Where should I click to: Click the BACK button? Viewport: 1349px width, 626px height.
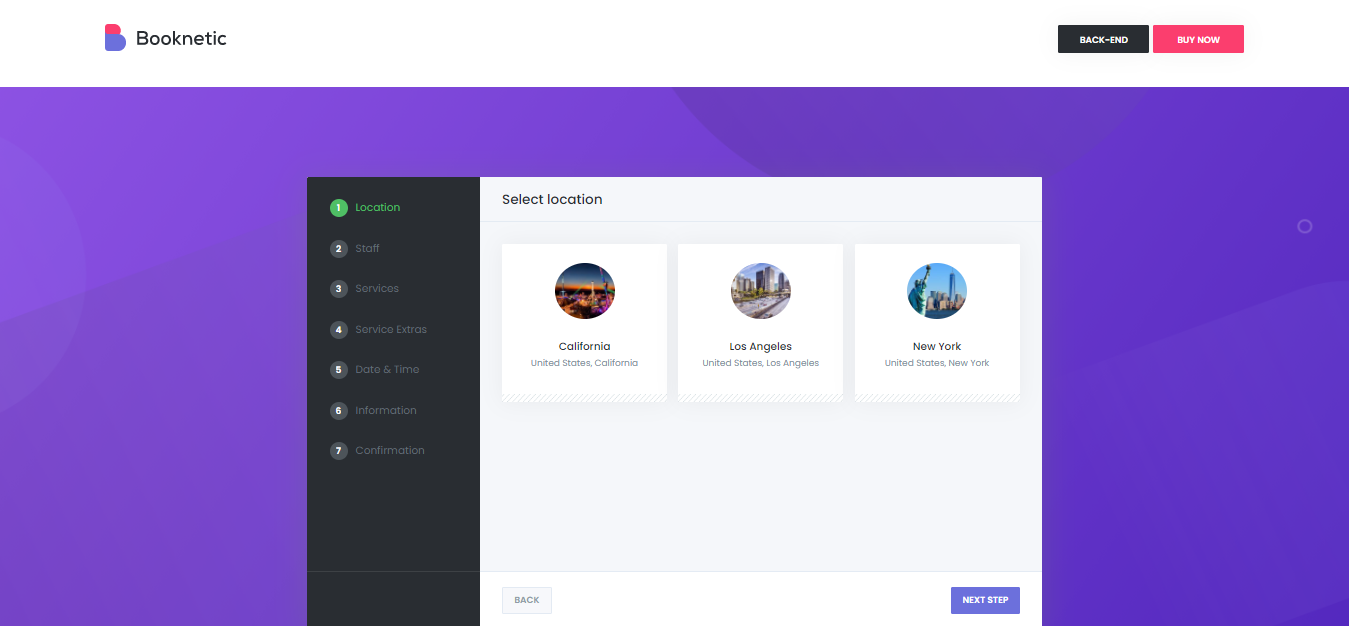pyautogui.click(x=527, y=600)
